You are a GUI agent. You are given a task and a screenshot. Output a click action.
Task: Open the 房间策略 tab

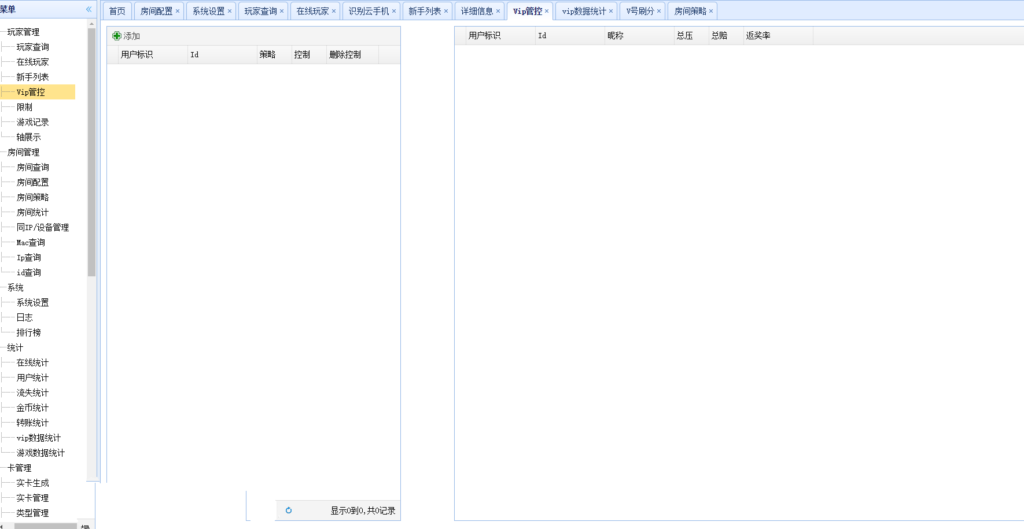coord(690,11)
